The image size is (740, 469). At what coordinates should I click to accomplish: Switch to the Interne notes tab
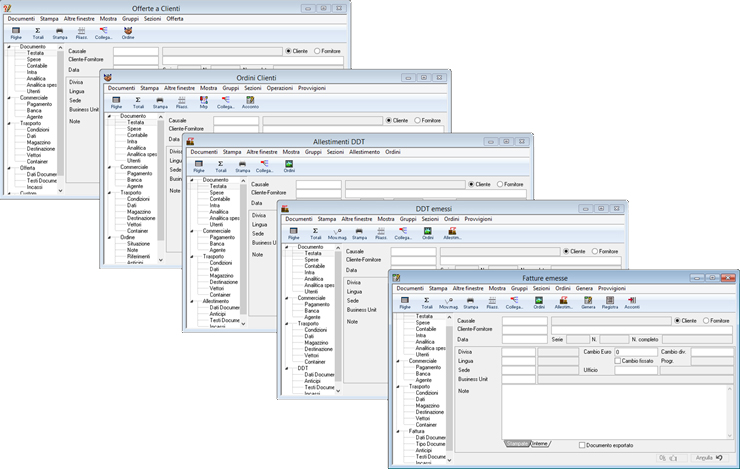click(x=540, y=444)
